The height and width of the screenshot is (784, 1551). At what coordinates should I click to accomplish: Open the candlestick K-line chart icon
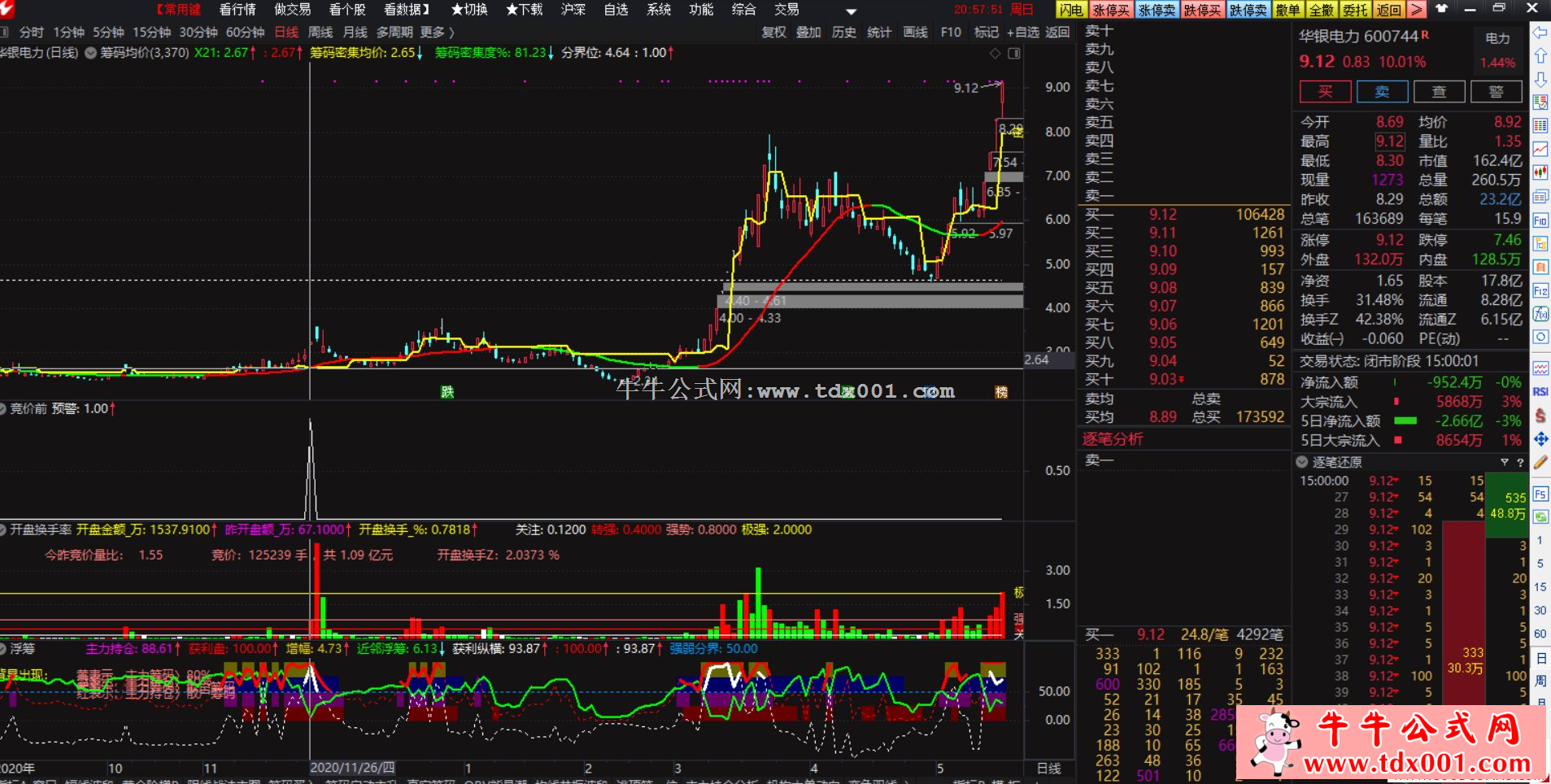coord(1540,172)
